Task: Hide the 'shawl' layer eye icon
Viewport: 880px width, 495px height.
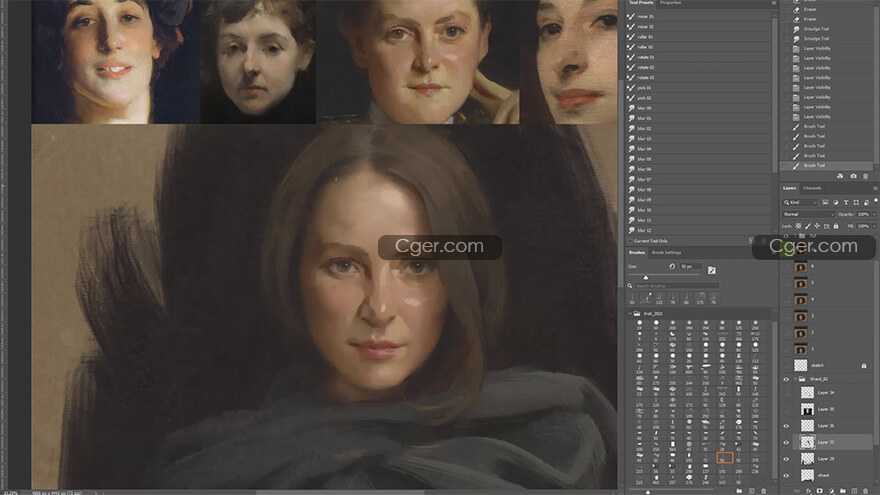Action: tap(786, 475)
